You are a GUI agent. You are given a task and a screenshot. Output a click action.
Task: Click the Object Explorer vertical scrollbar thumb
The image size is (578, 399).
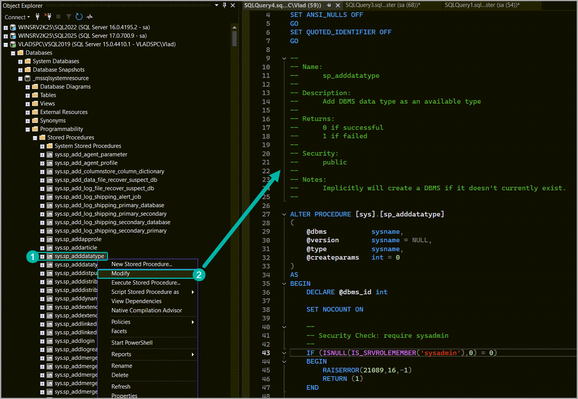234,39
